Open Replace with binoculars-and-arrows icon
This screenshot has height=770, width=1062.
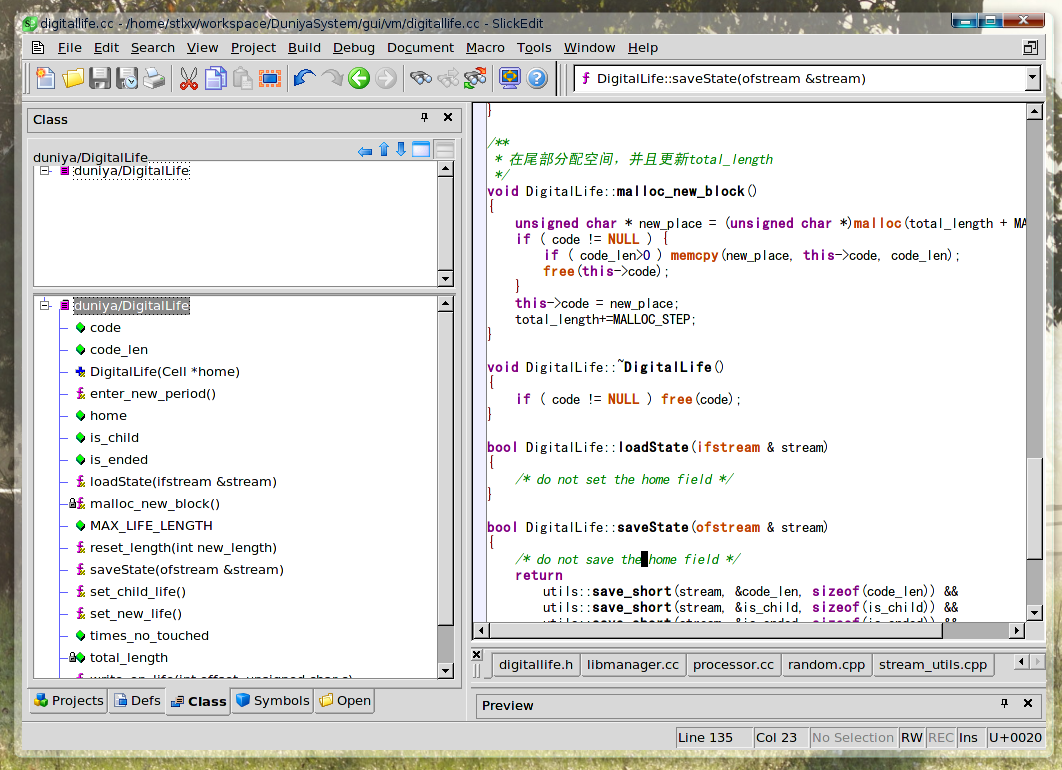(475, 79)
